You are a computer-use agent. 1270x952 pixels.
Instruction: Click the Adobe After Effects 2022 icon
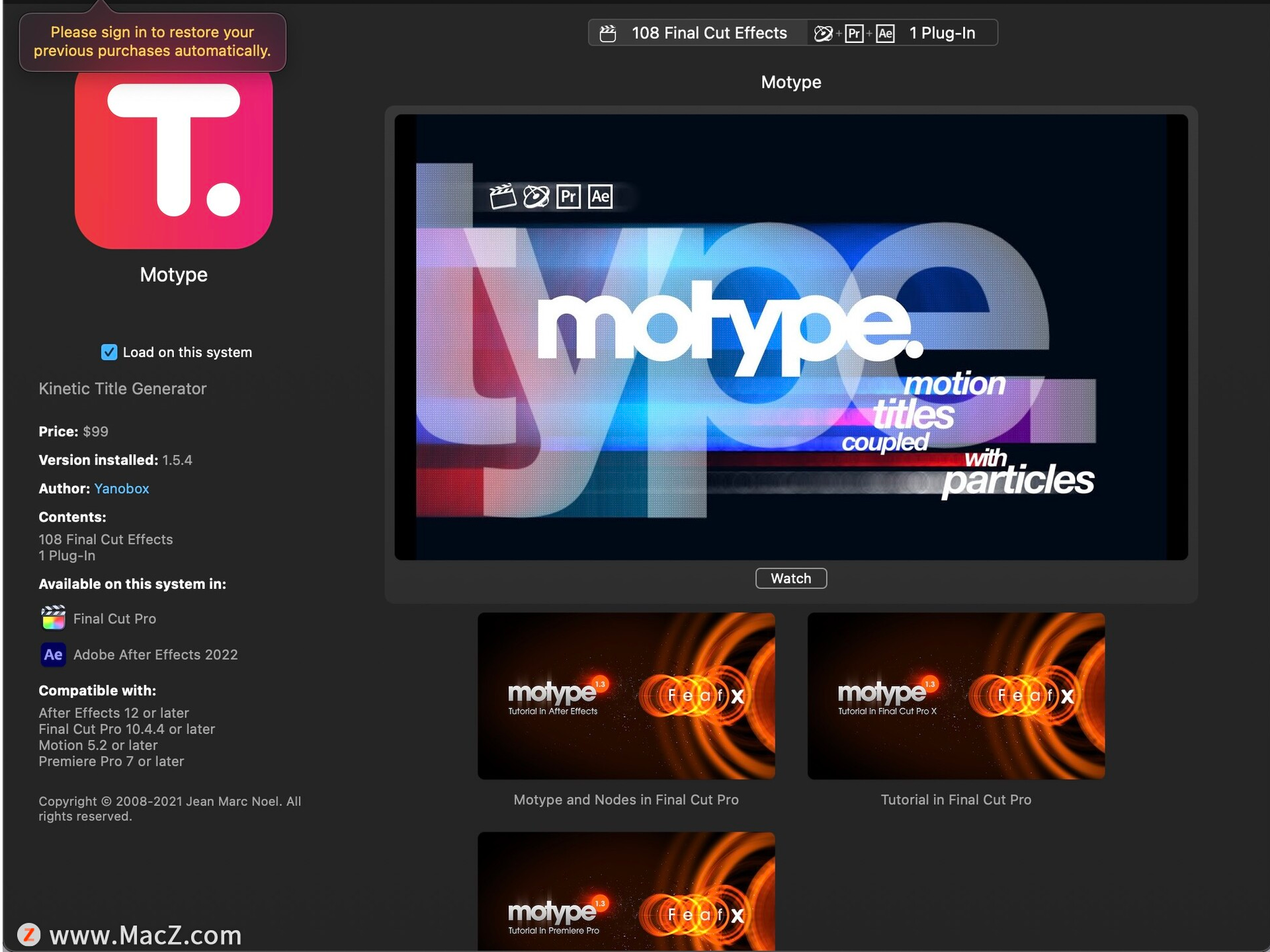[x=53, y=654]
